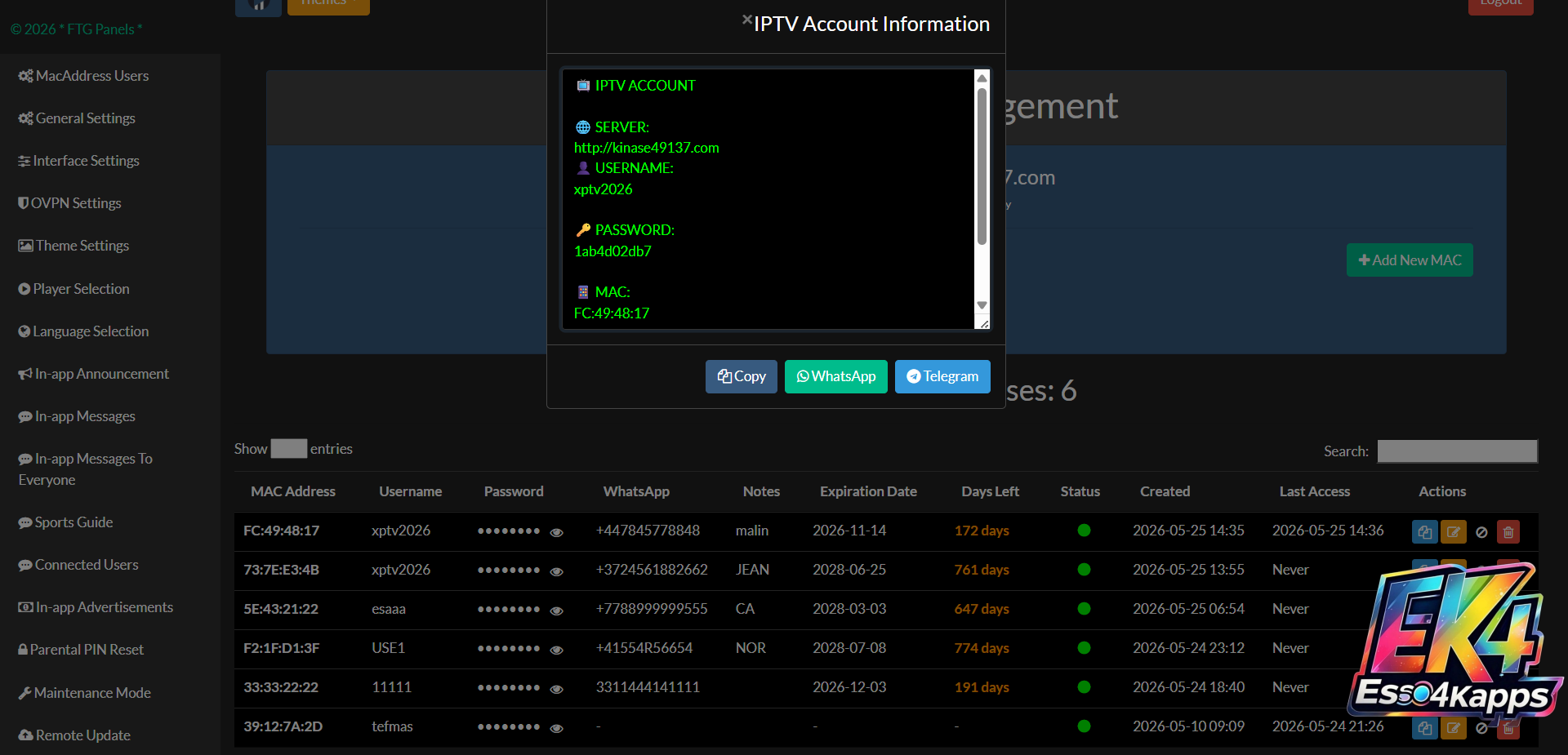Click the green status dot for tefmas
Screen dimensions: 1568x755
[1084, 726]
